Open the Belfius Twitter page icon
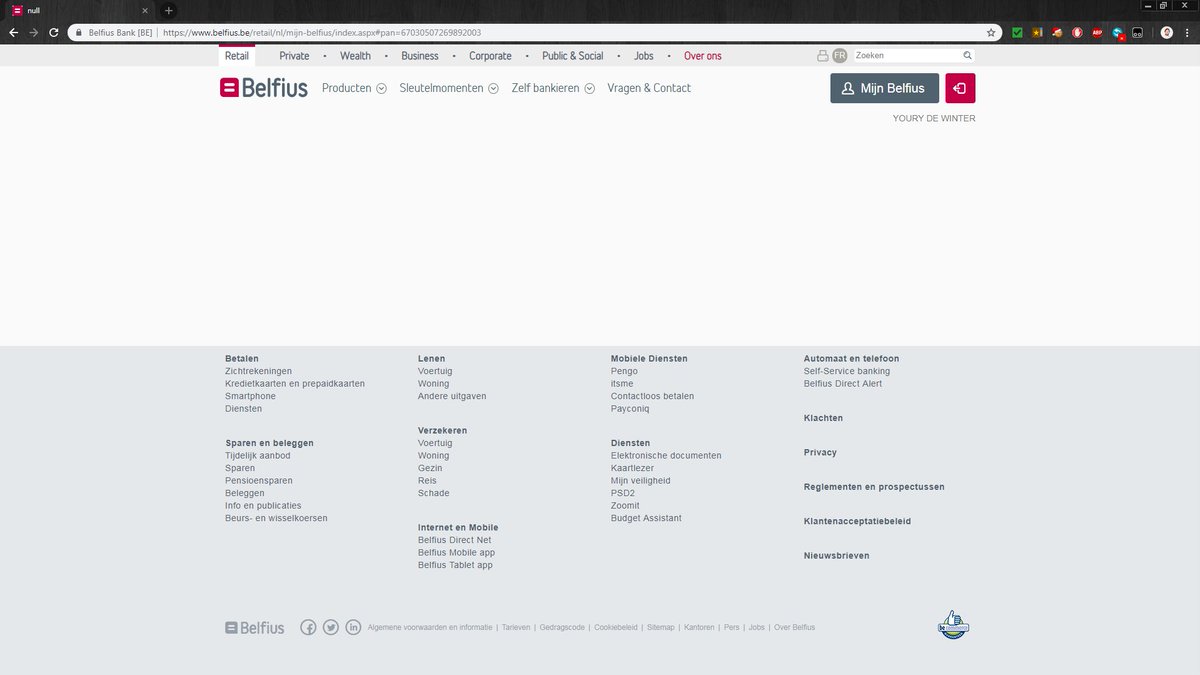The image size is (1200, 675). pos(331,627)
